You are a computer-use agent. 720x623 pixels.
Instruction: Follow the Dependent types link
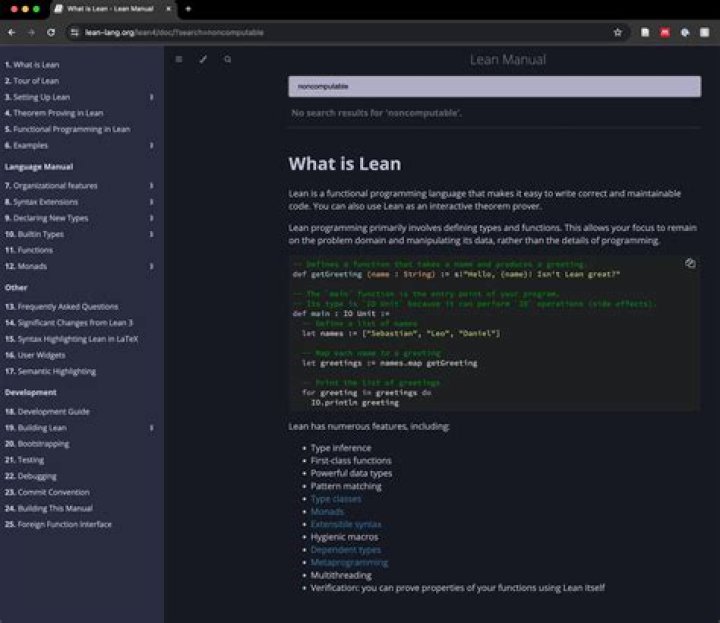click(x=346, y=550)
